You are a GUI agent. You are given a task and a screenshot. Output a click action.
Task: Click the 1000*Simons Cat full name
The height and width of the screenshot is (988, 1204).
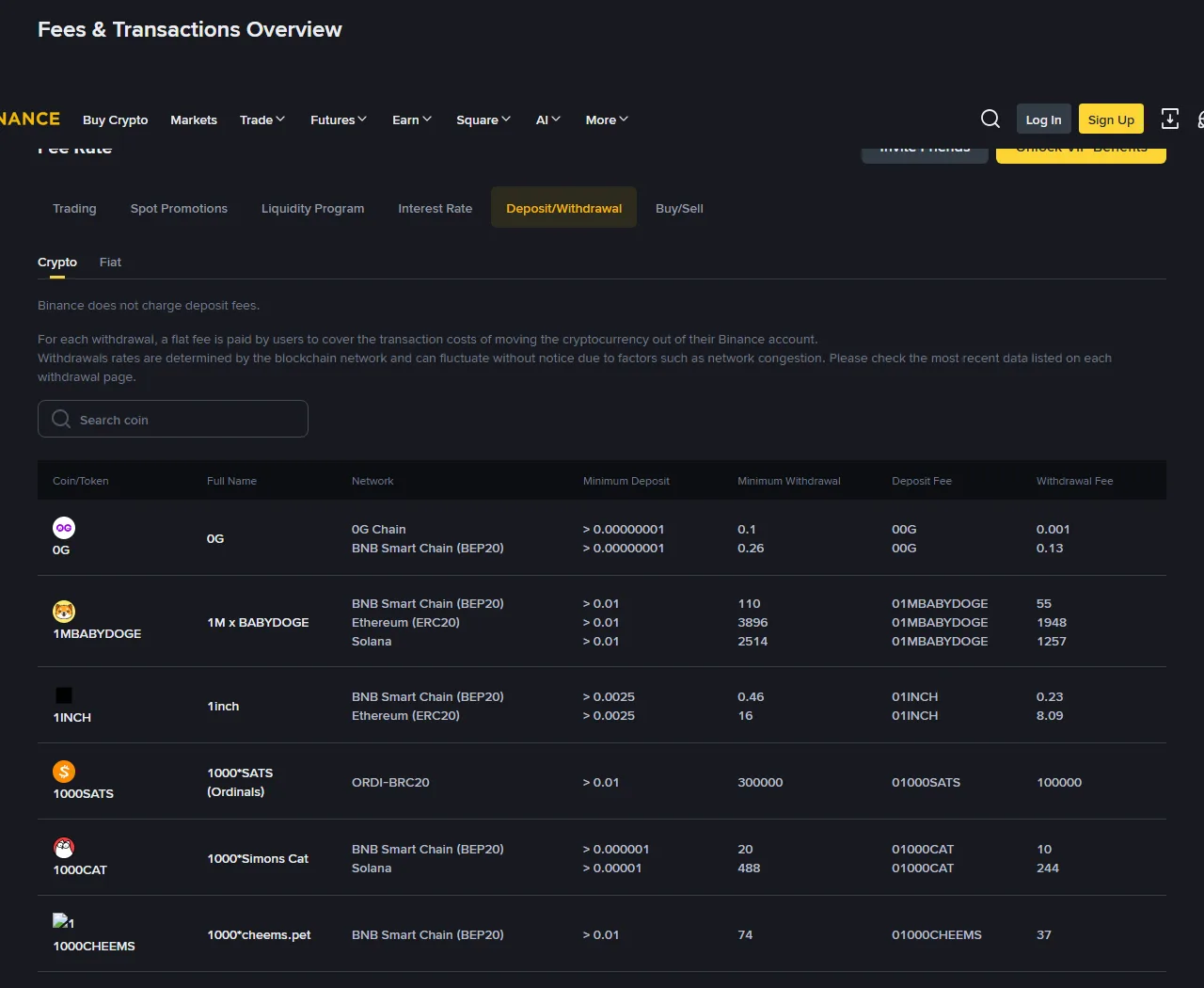(258, 858)
